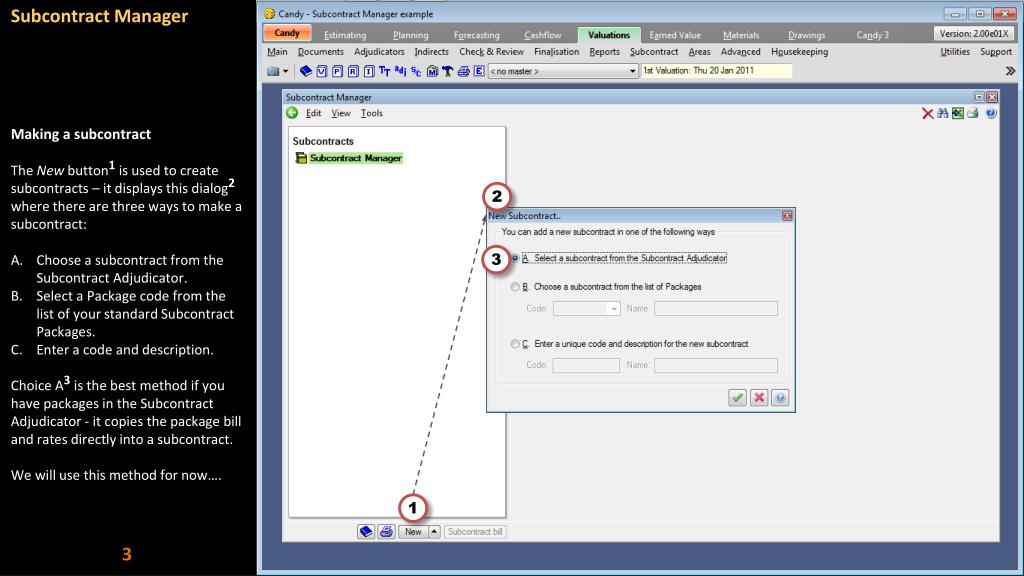Click the R document icon in toolbar
This screenshot has width=1024, height=576.
pyautogui.click(x=353, y=71)
